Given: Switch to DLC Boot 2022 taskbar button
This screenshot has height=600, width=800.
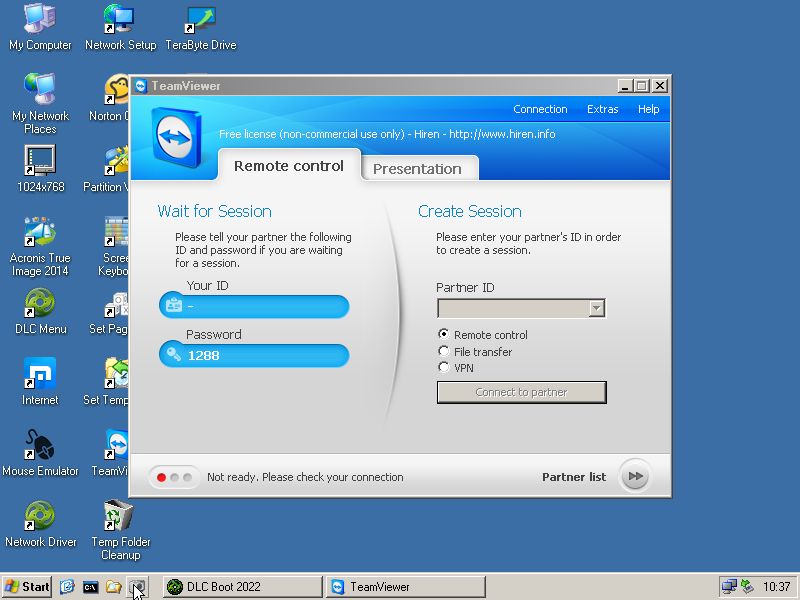Looking at the screenshot, I should (x=243, y=587).
